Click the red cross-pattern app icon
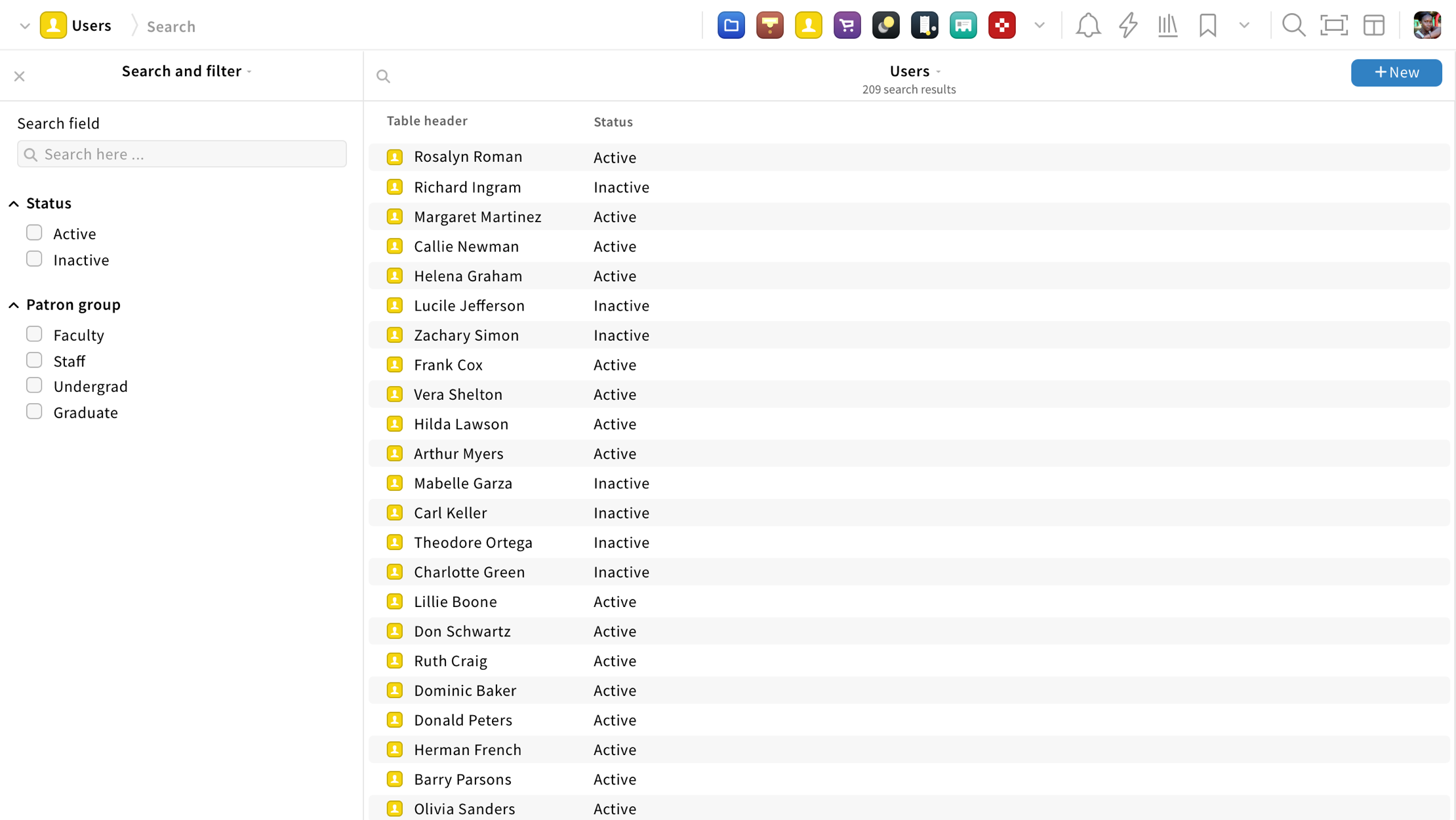 click(1001, 26)
